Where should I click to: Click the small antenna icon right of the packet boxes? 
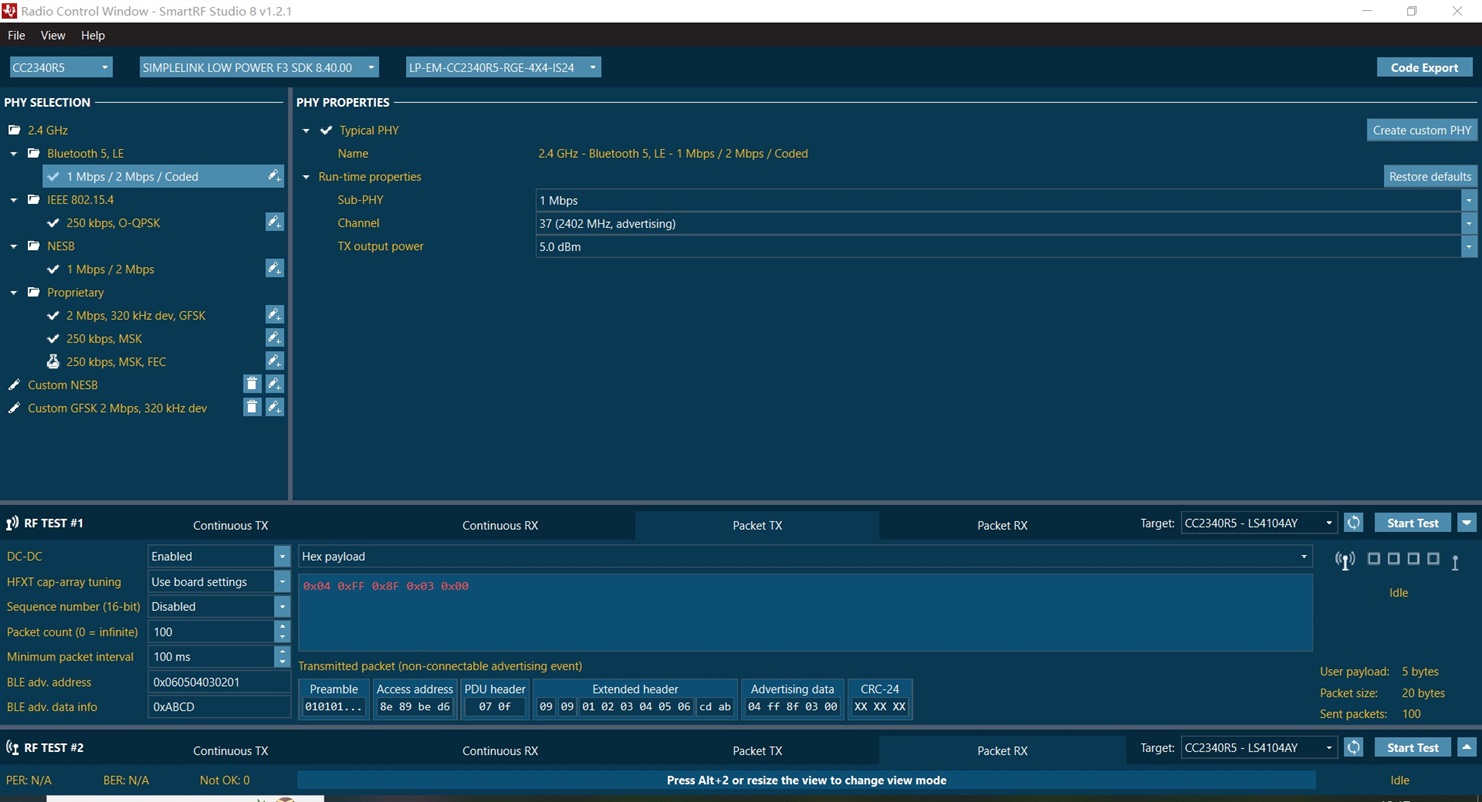point(1455,562)
